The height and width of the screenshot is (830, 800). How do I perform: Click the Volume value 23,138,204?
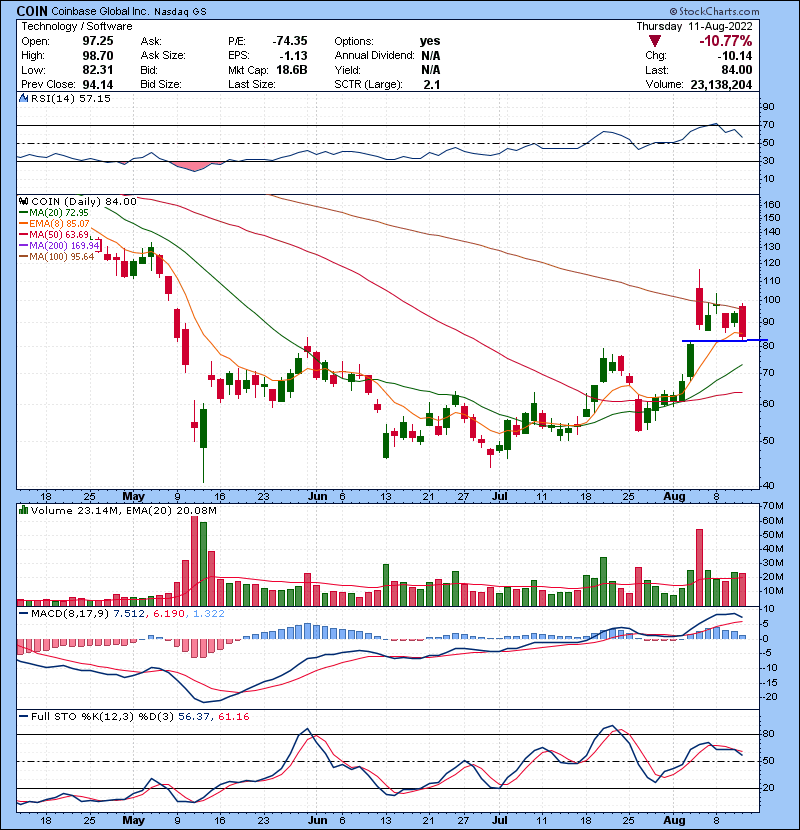pos(721,85)
